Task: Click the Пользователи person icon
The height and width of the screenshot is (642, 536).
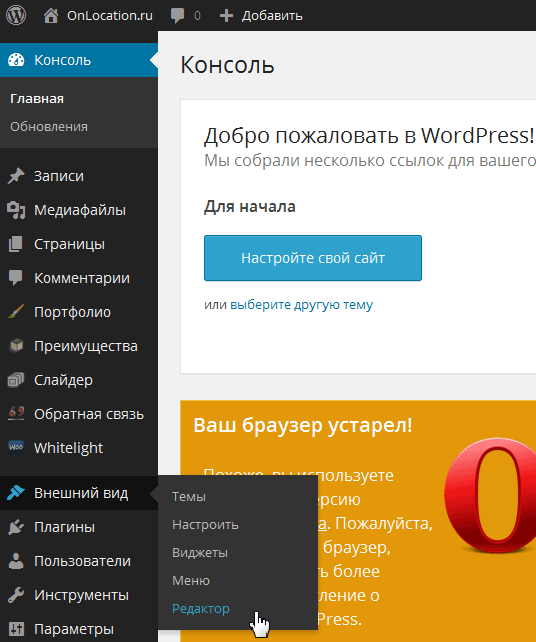Action: (16, 561)
